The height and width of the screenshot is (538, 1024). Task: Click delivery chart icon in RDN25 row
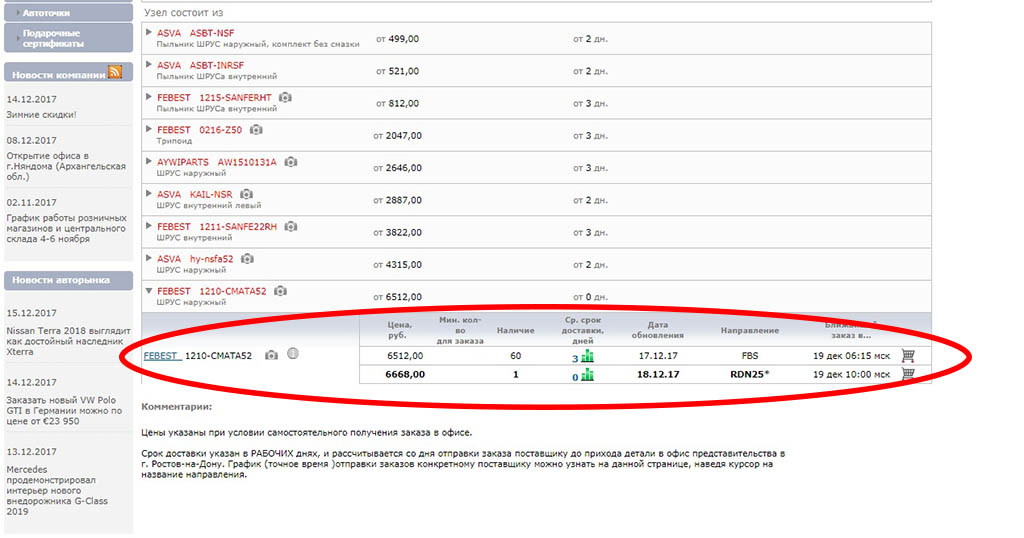[587, 375]
